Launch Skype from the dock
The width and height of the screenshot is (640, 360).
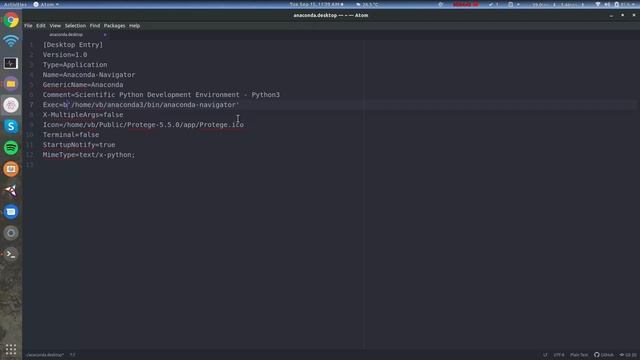pyautogui.click(x=11, y=127)
